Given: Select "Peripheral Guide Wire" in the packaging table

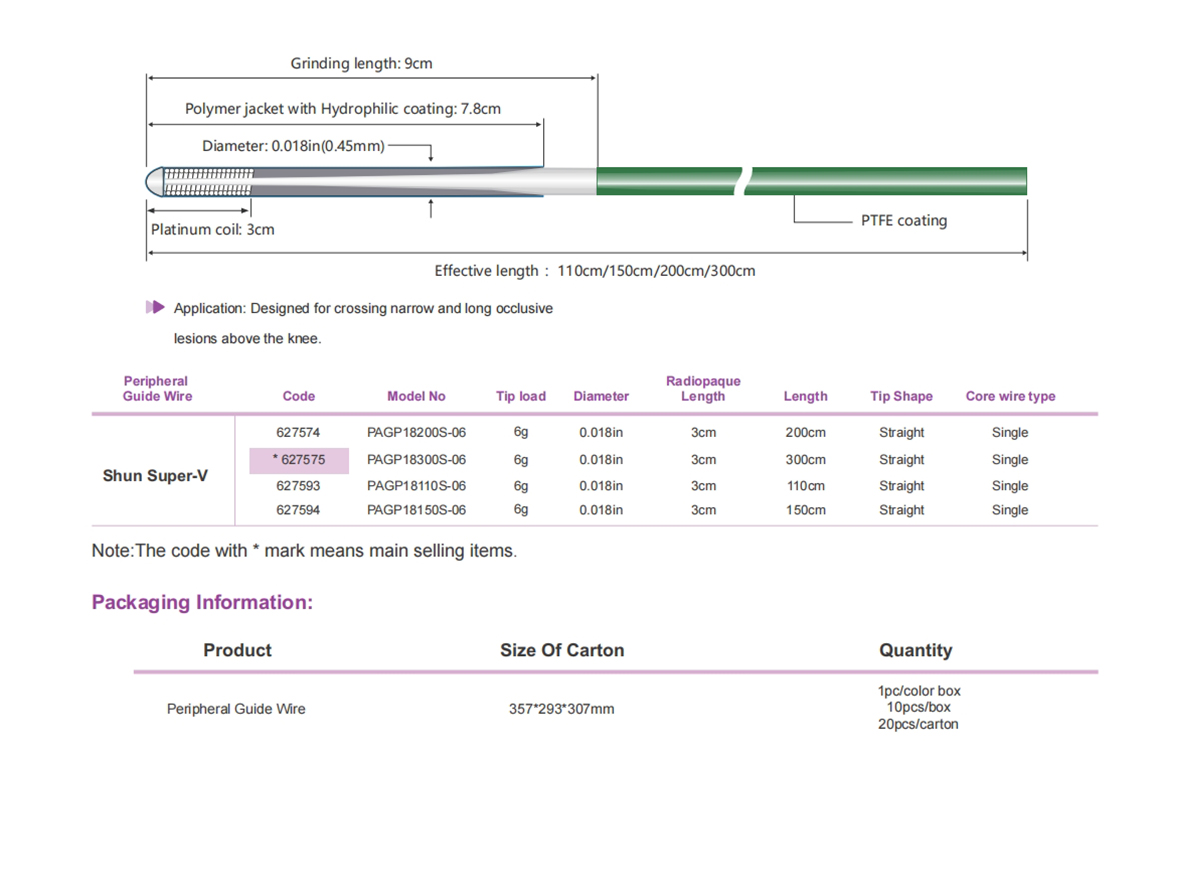Looking at the screenshot, I should pos(236,709).
